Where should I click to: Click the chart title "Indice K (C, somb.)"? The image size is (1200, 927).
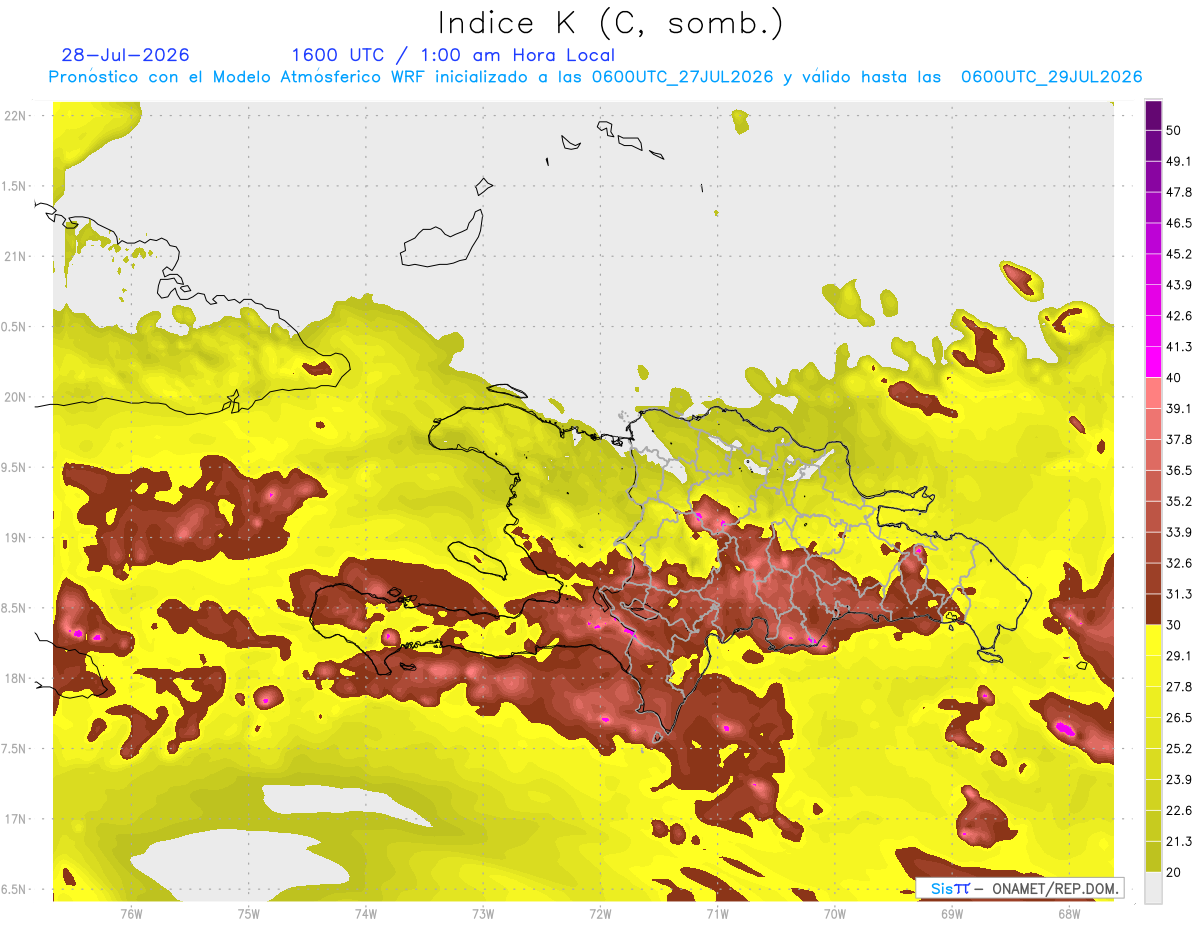pos(611,23)
